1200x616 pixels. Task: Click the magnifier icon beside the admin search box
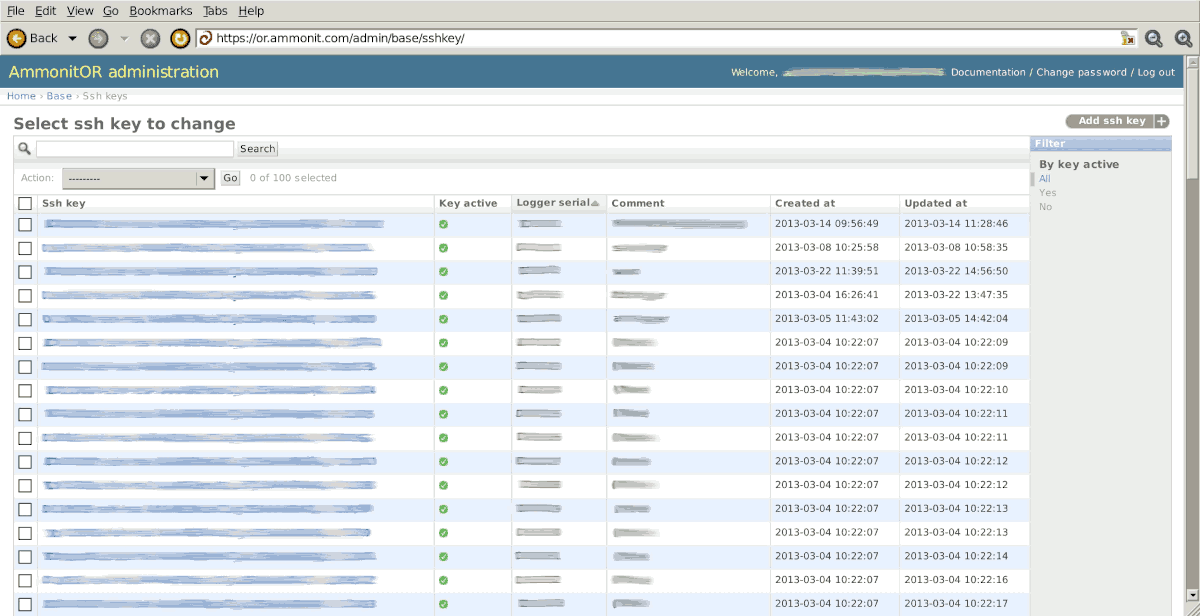coord(24,147)
